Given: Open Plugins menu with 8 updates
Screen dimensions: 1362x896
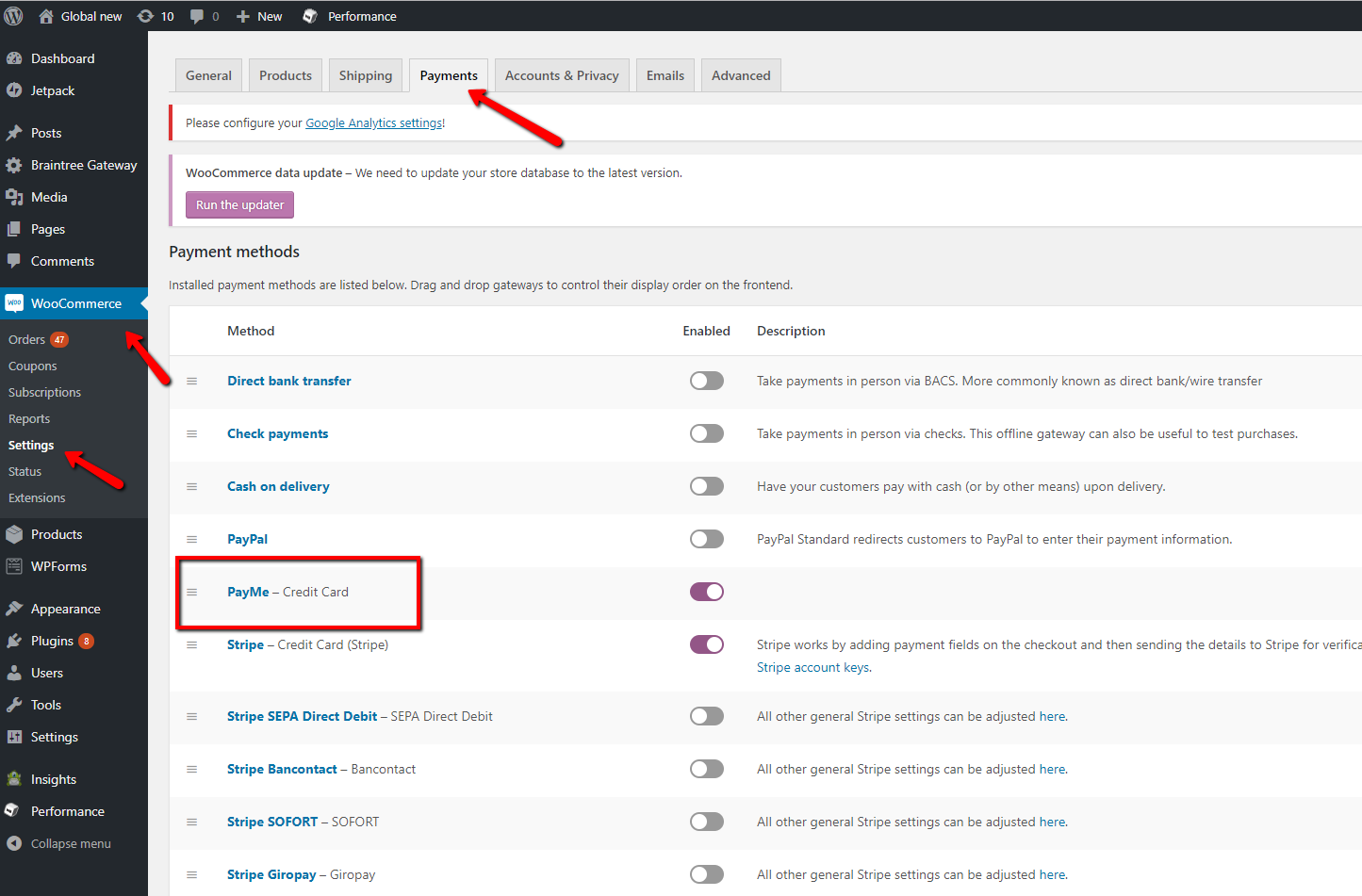Looking at the screenshot, I should [52, 641].
